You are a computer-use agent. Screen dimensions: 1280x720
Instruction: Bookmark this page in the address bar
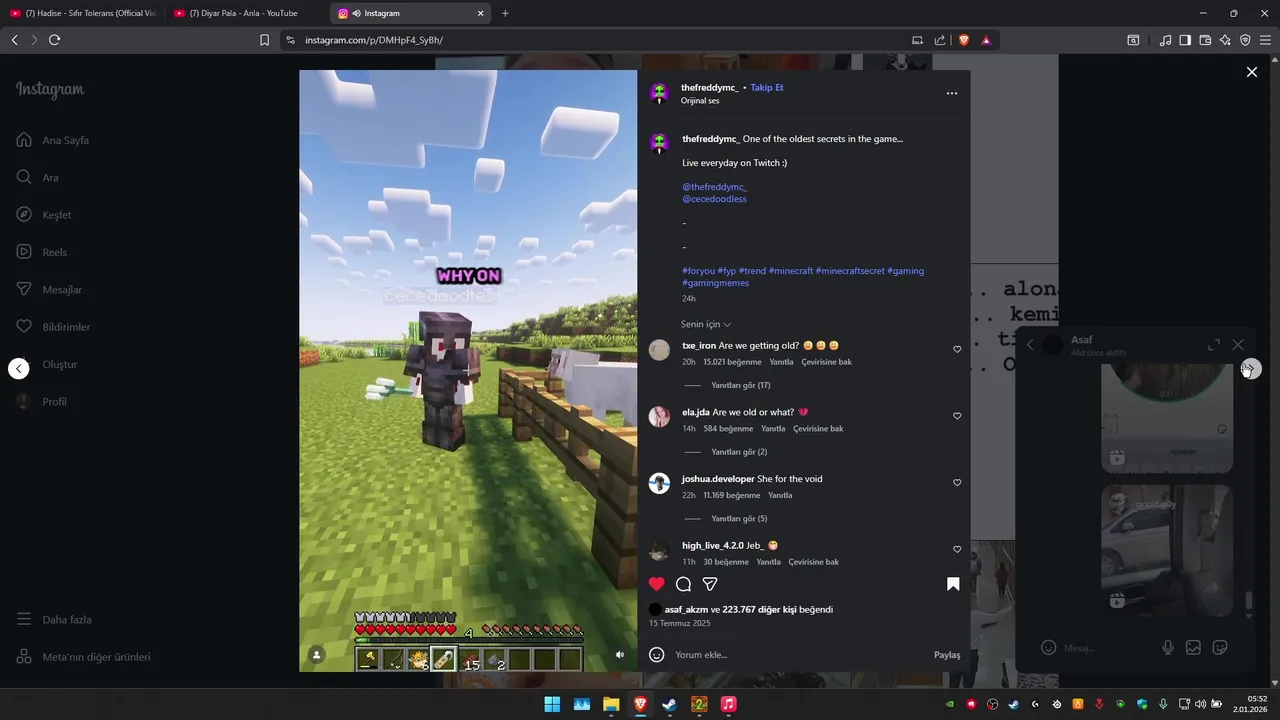pyautogui.click(x=264, y=40)
